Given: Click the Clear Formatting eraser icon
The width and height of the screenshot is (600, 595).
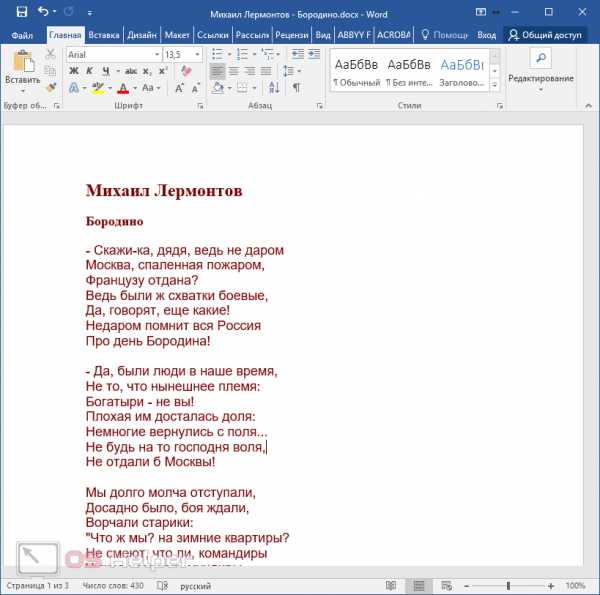Looking at the screenshot, I should [x=186, y=71].
